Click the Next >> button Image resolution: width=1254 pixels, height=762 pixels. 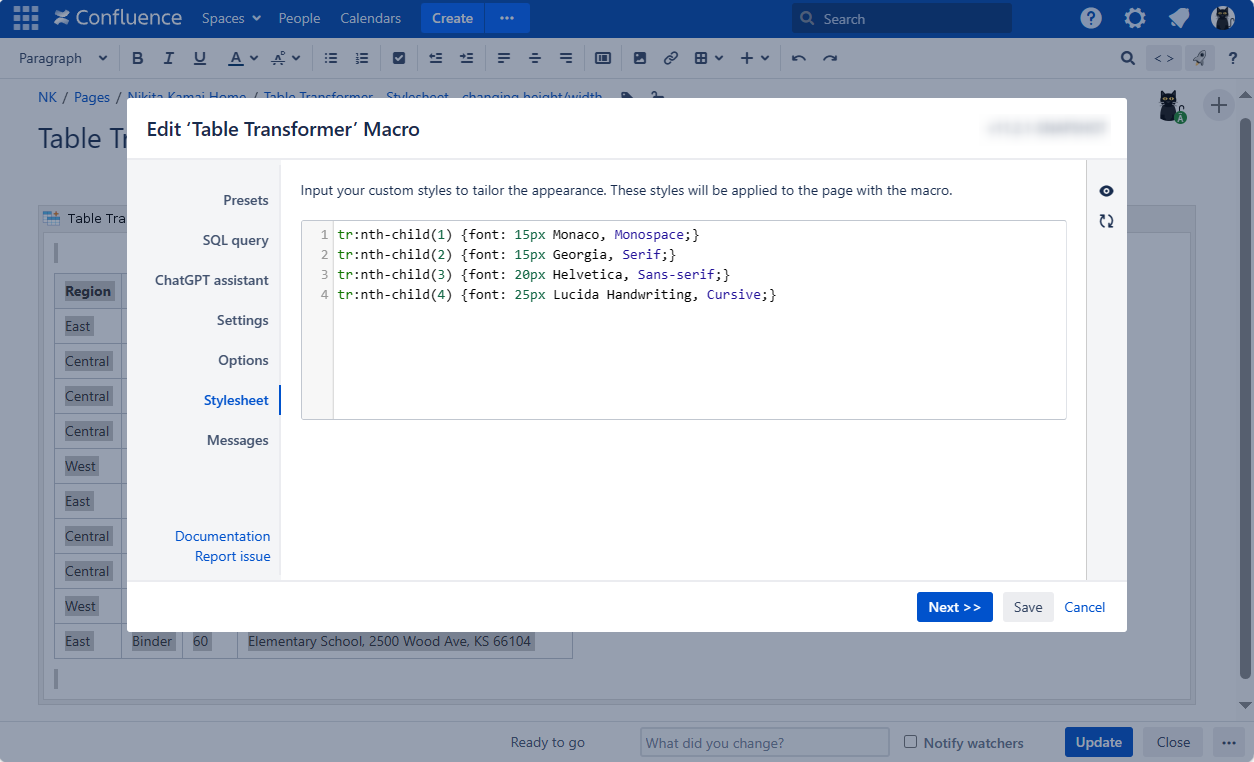955,607
